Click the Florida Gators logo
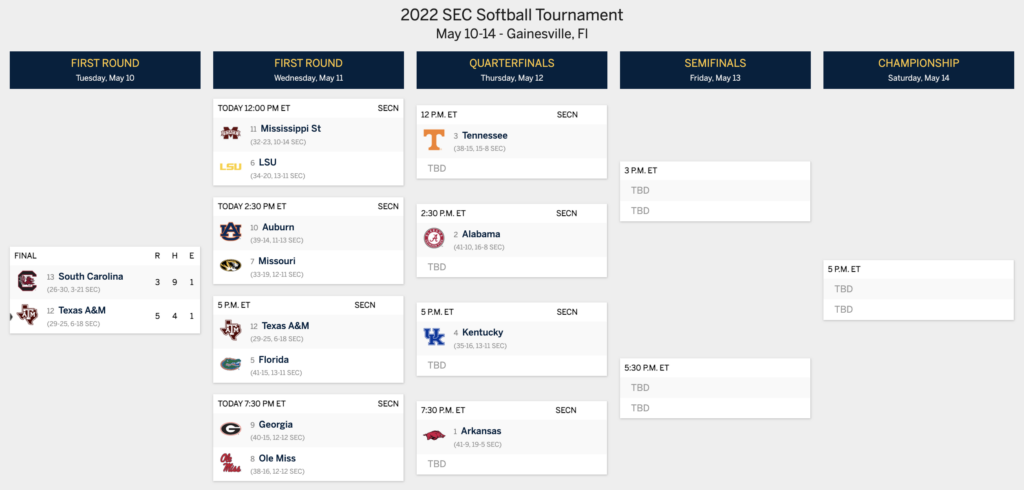Screen dimensions: 1024x490 [230, 364]
